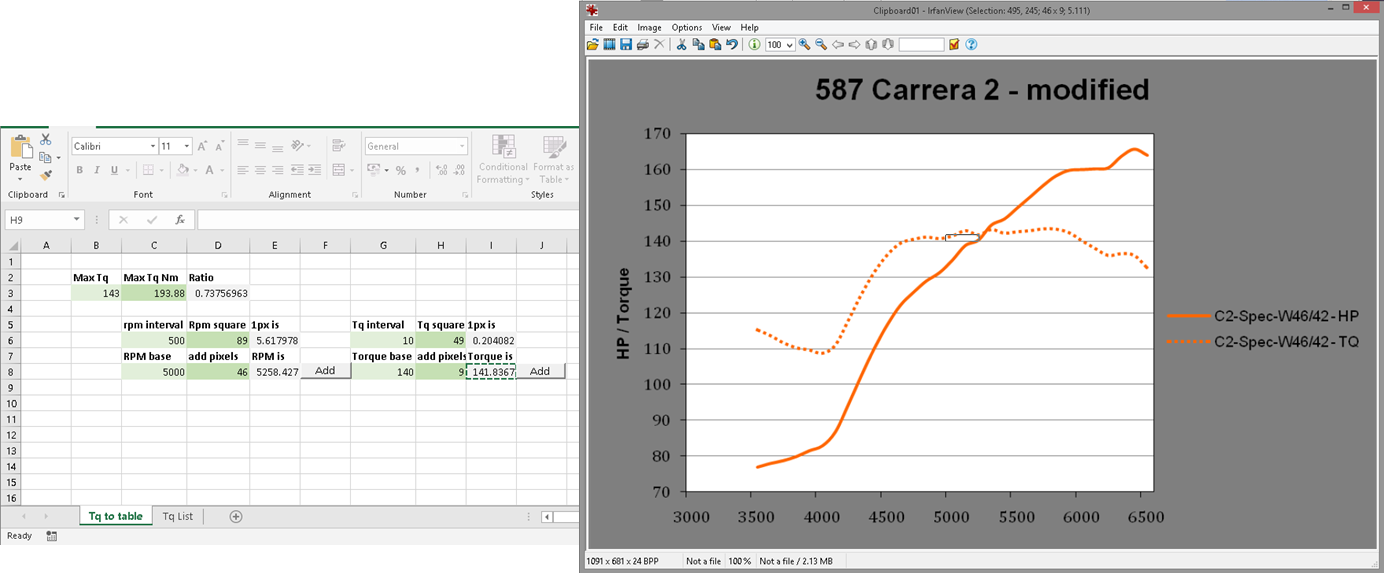1384x573 pixels.
Task: Open IrfanView help question mark icon
Action: [971, 44]
